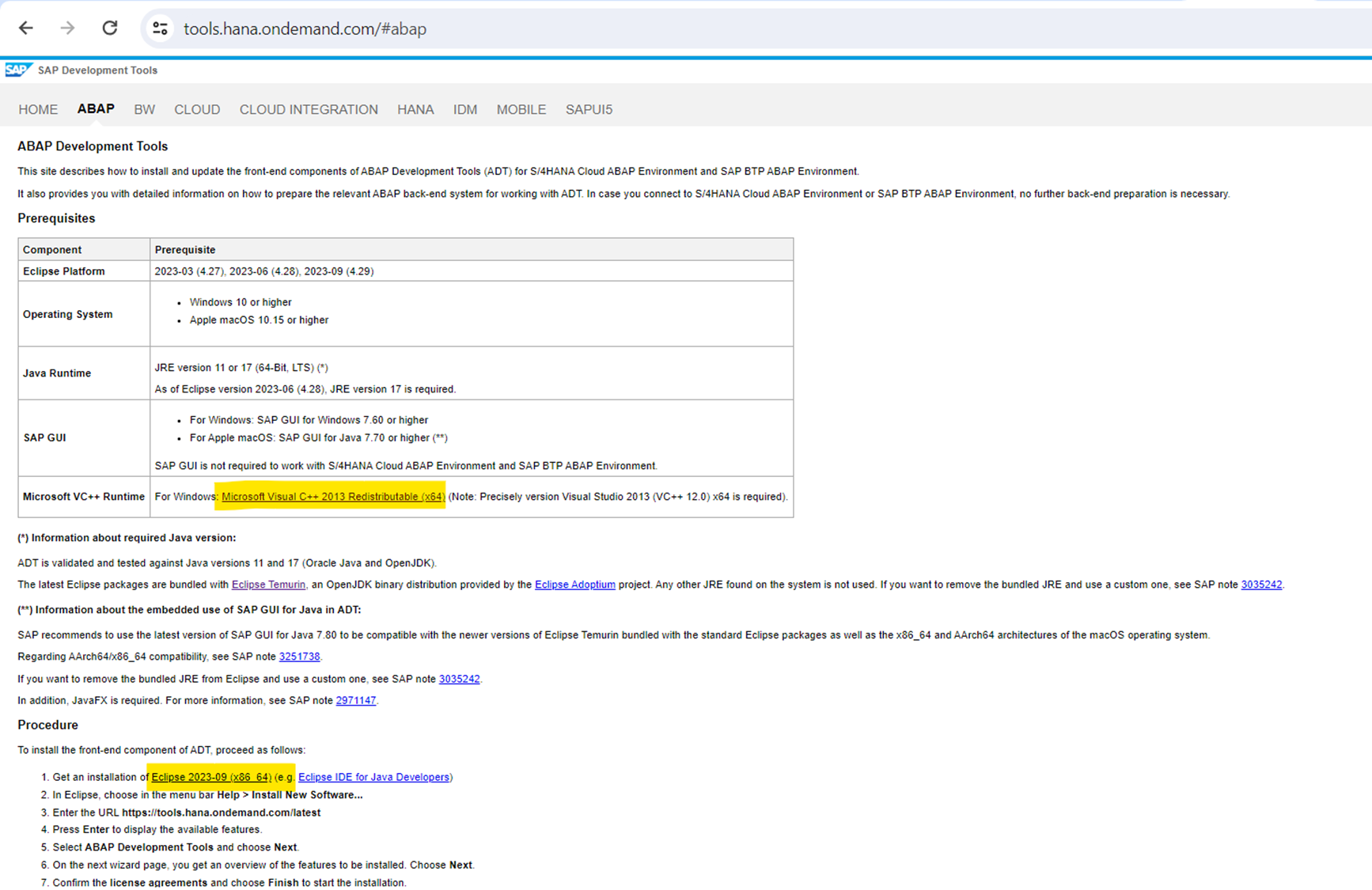Follow the Eclipse Temurin link

coord(268,585)
